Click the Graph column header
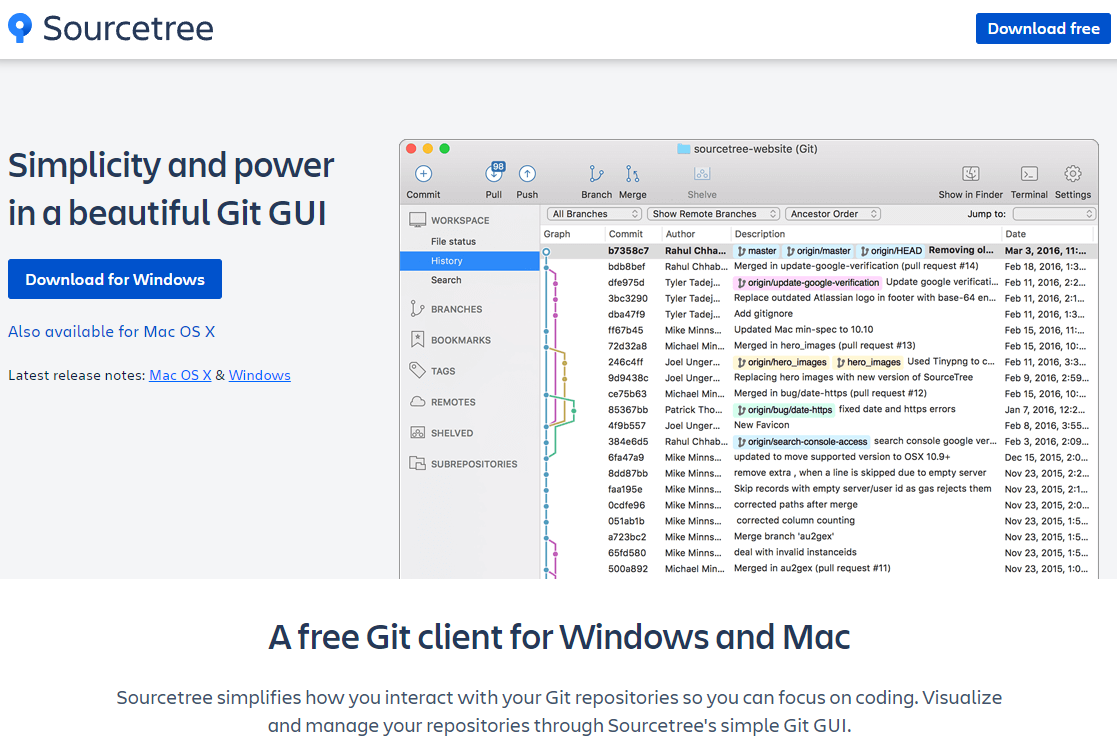Image resolution: width=1117 pixels, height=750 pixels. [557, 234]
